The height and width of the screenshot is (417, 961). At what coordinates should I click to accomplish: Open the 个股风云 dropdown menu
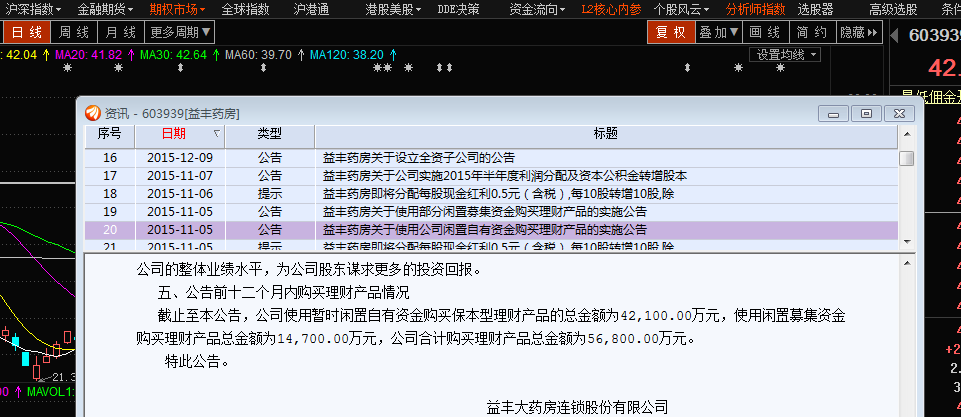pos(682,9)
